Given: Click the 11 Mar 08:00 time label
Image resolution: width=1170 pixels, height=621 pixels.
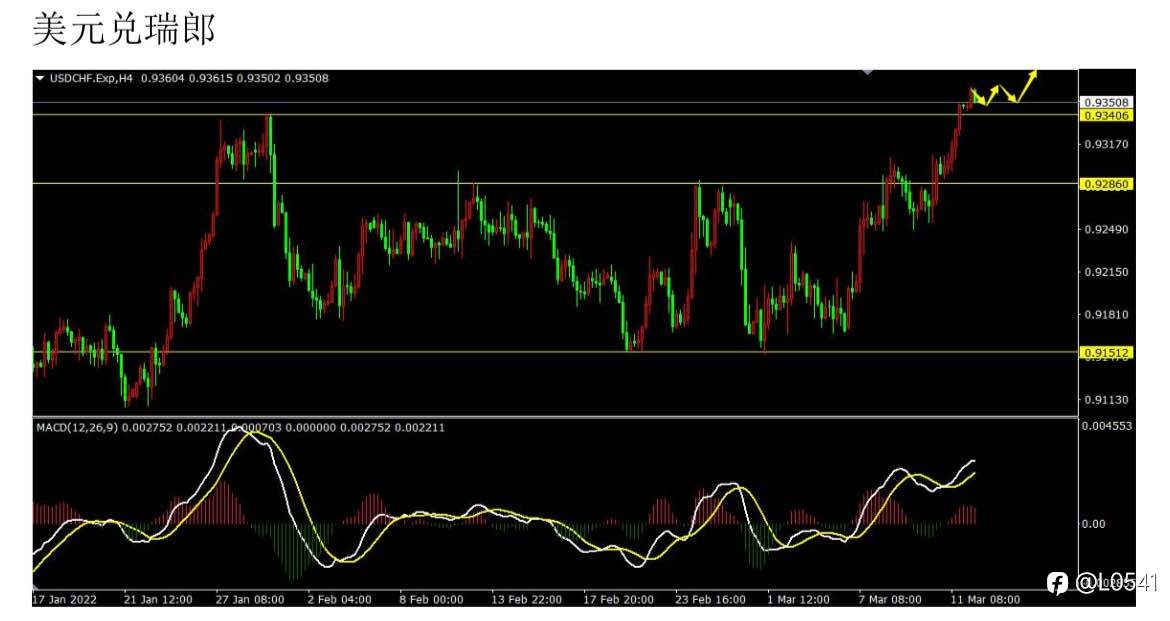Looking at the screenshot, I should pos(985,599).
